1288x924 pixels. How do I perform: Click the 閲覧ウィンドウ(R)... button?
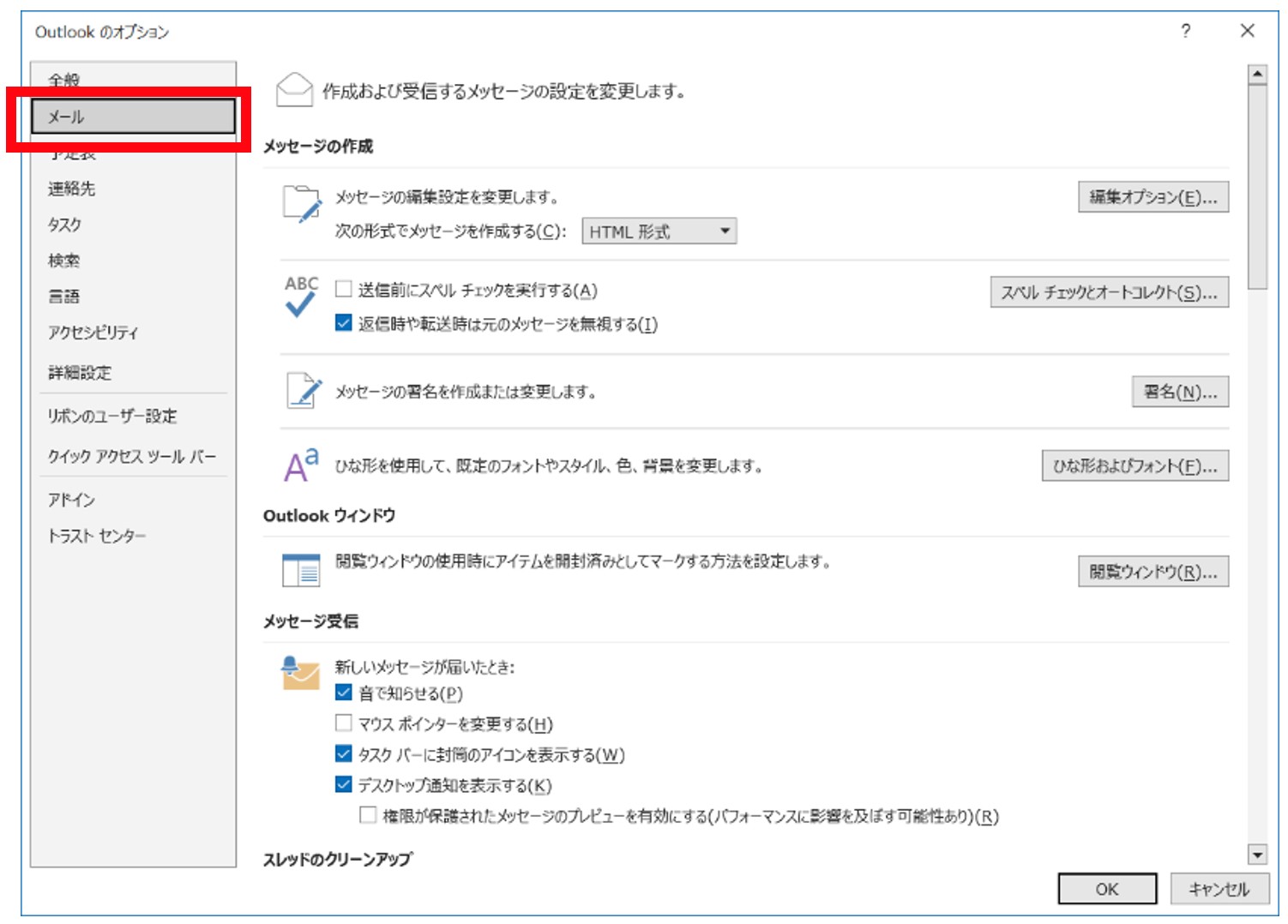[1153, 572]
